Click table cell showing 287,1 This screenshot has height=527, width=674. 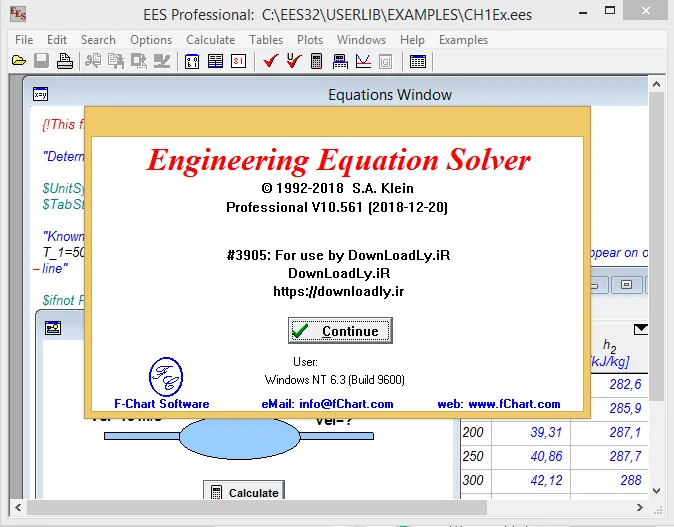point(610,432)
